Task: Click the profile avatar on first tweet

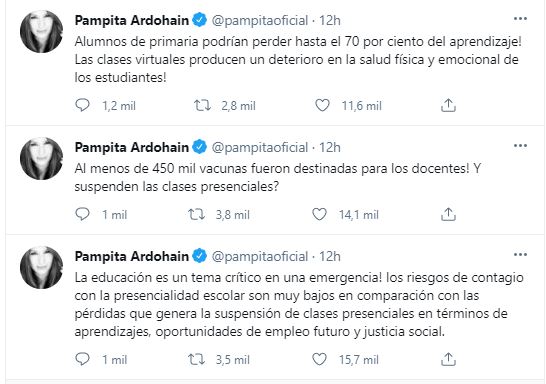Action: [x=41, y=31]
